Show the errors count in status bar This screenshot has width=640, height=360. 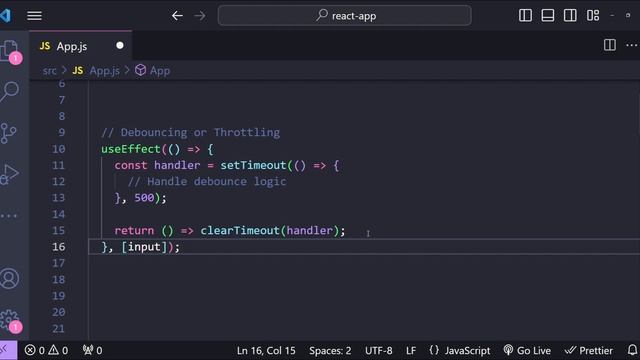click(x=35, y=350)
